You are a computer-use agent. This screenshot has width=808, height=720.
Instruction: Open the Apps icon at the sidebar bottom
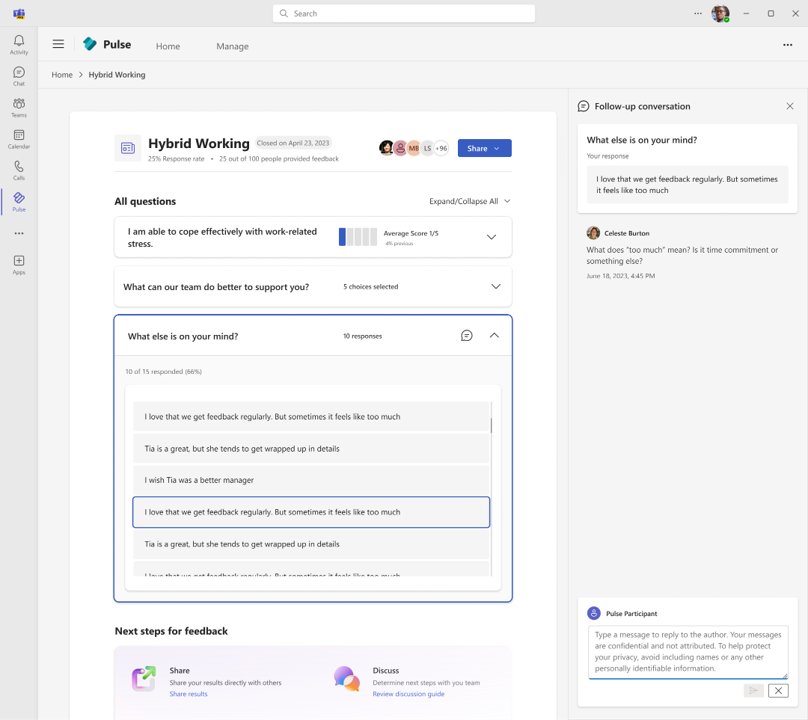pos(18,262)
